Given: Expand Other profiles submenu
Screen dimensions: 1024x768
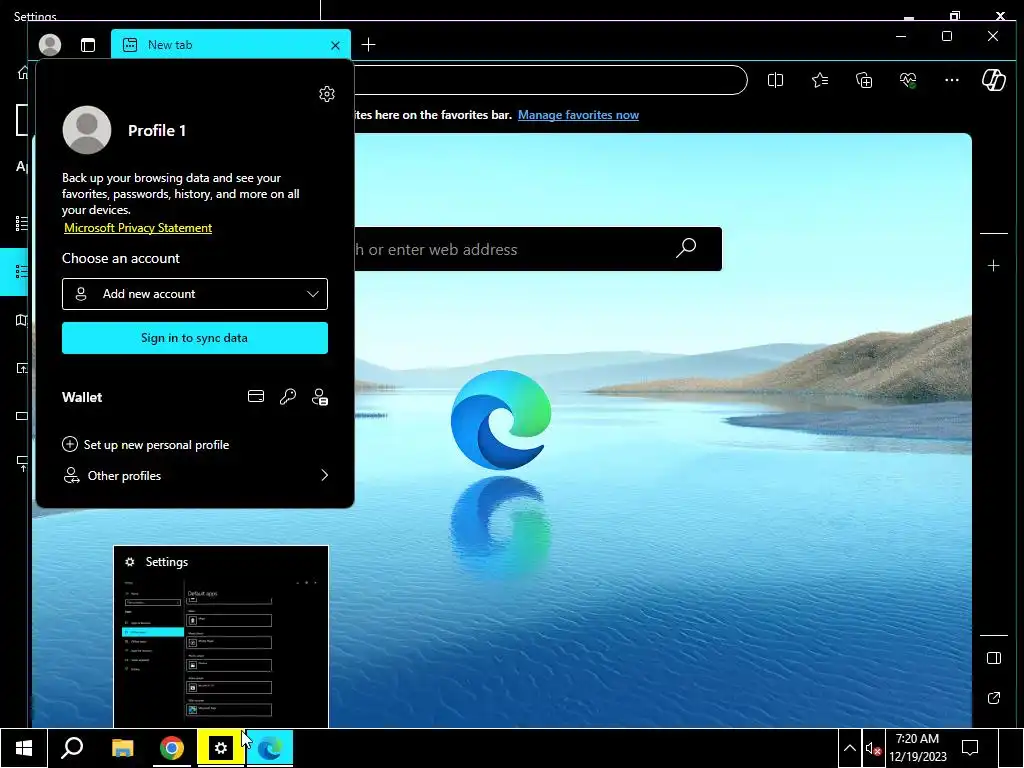Looking at the screenshot, I should tap(195, 475).
